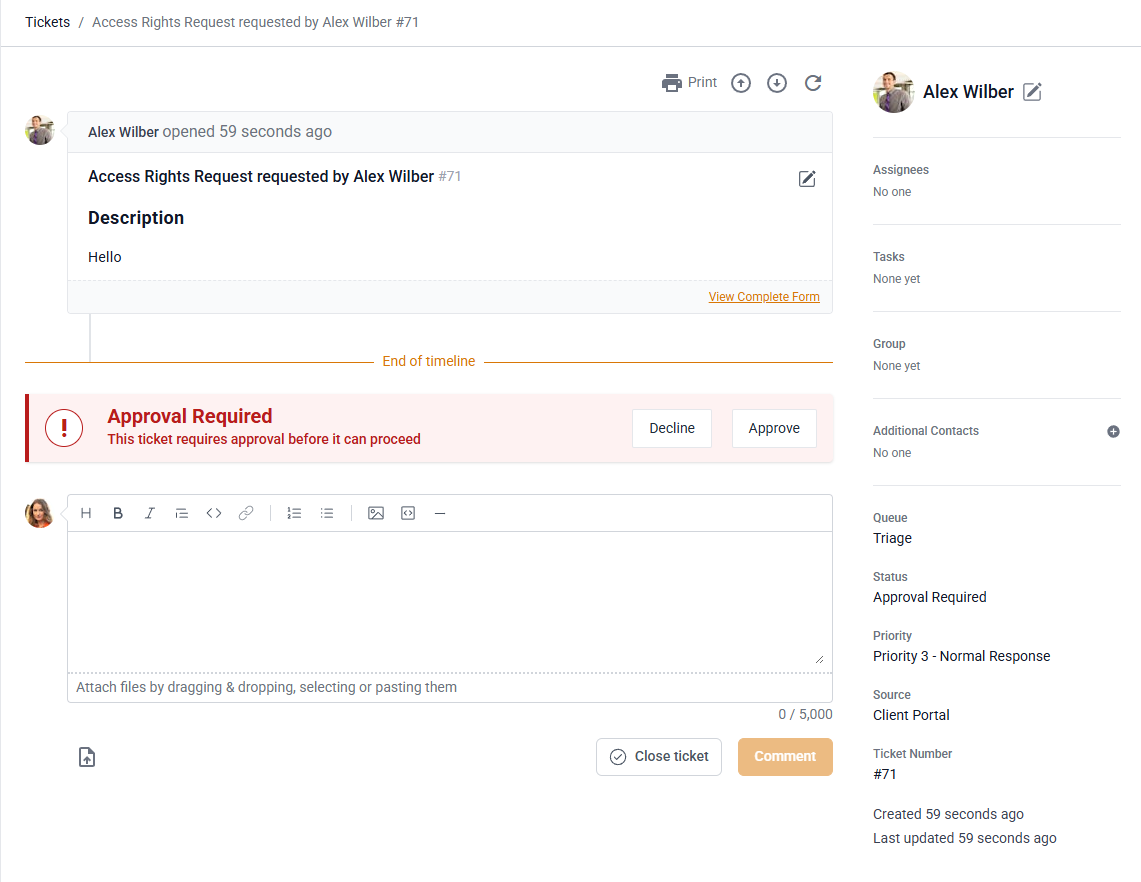
Task: Click the Print button
Action: point(690,83)
